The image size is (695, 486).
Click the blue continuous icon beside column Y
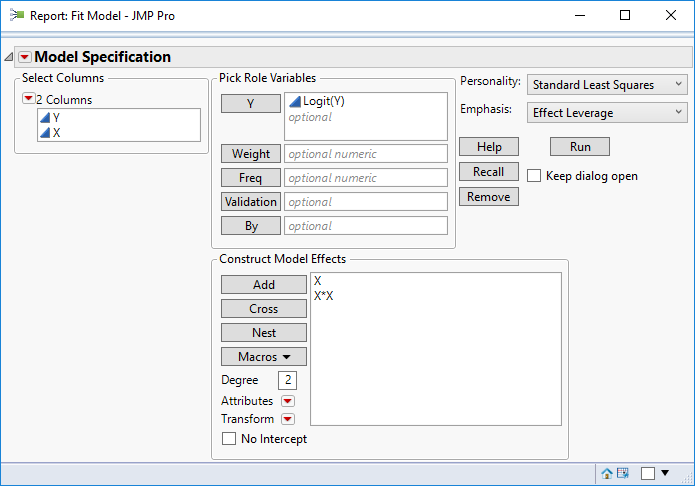45,118
